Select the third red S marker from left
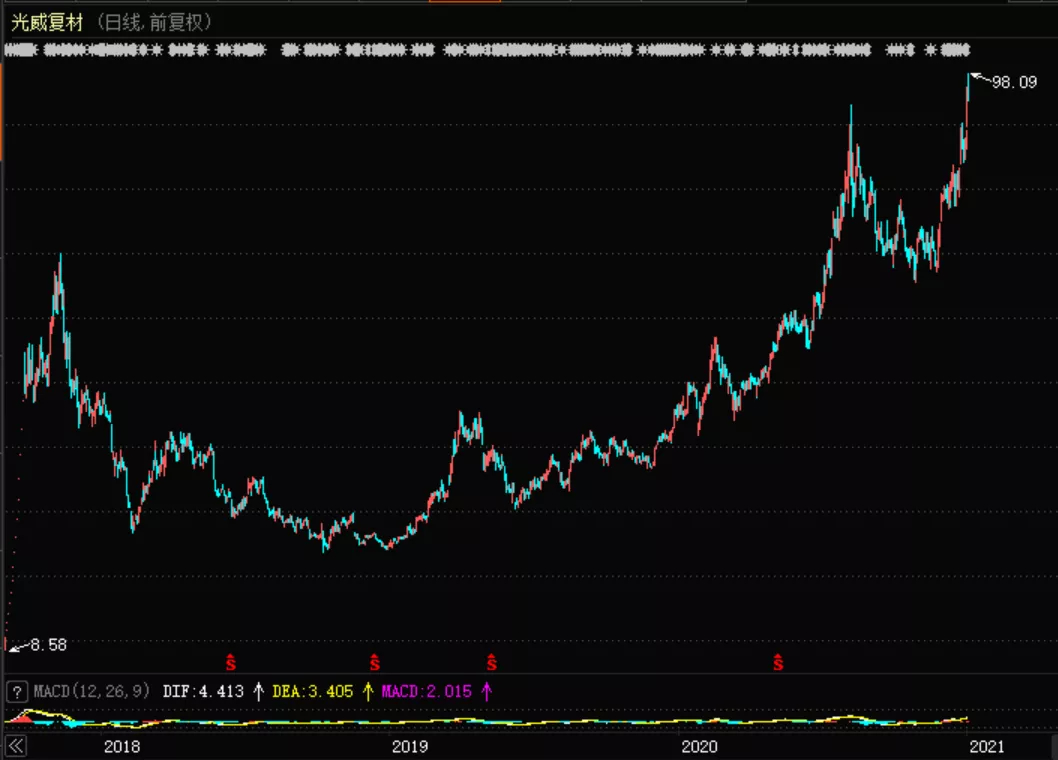Viewport: 1058px width, 760px height. click(x=492, y=662)
